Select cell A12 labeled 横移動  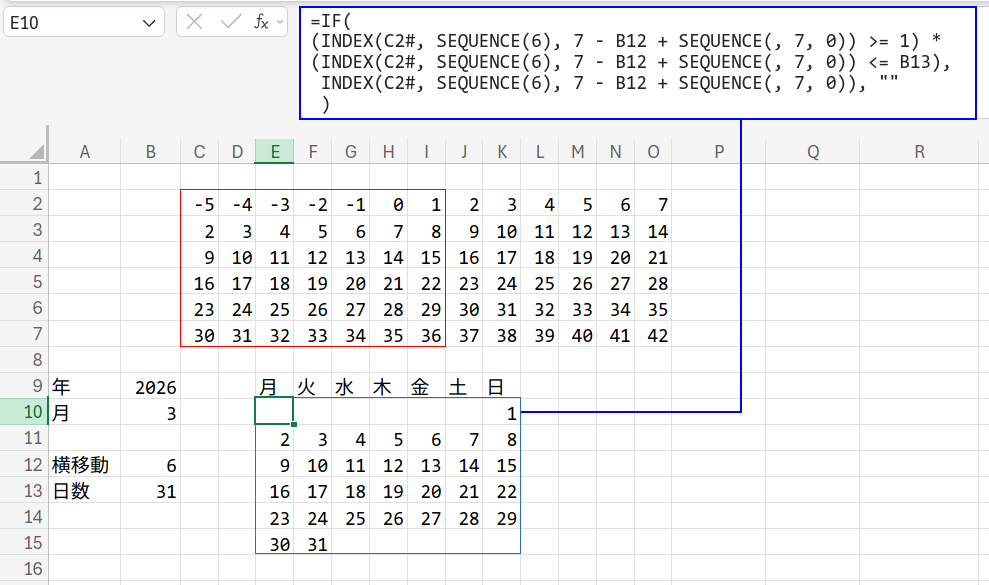coord(84,465)
